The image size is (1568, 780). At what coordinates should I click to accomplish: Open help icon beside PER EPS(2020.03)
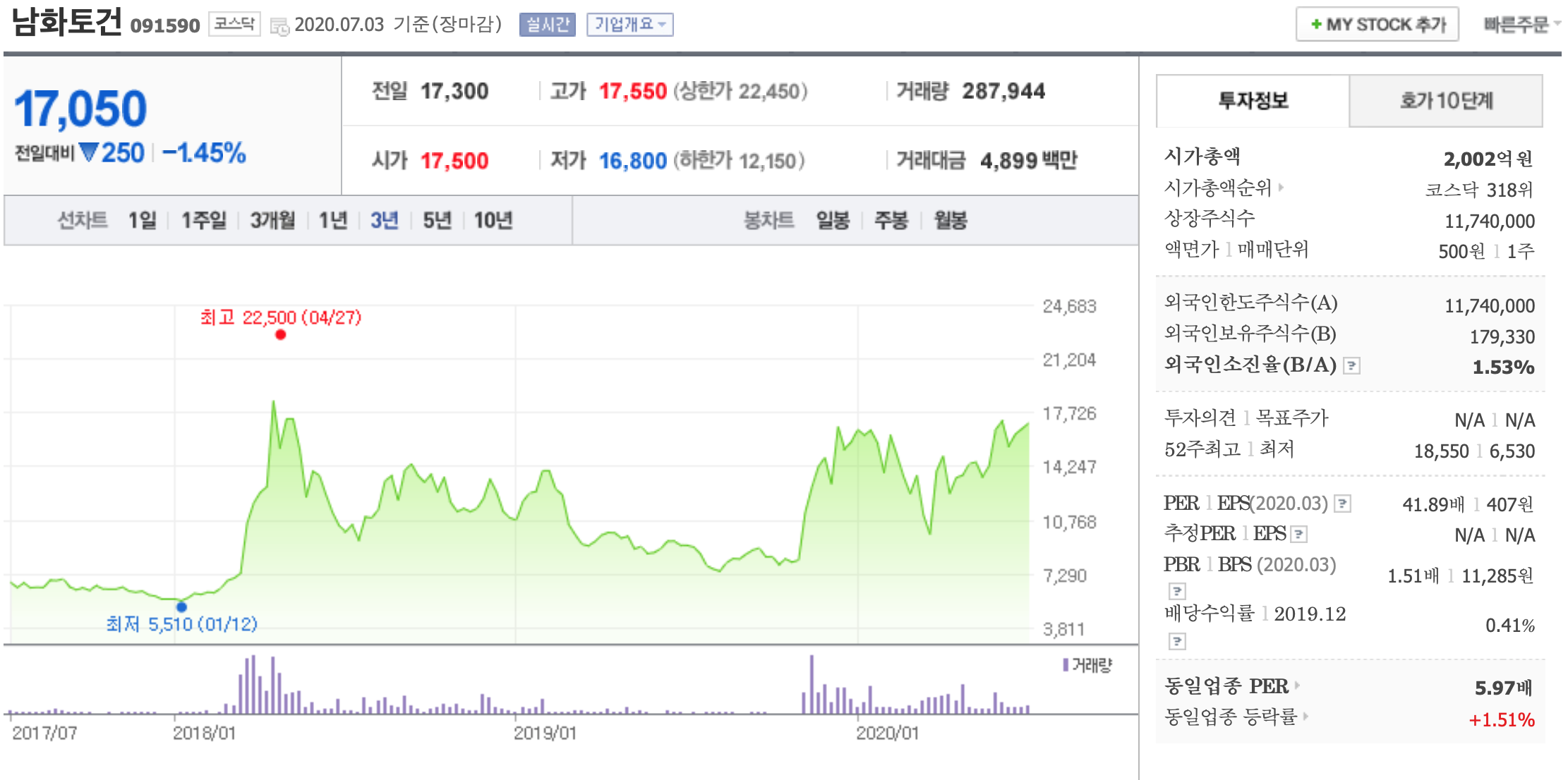point(1343,504)
